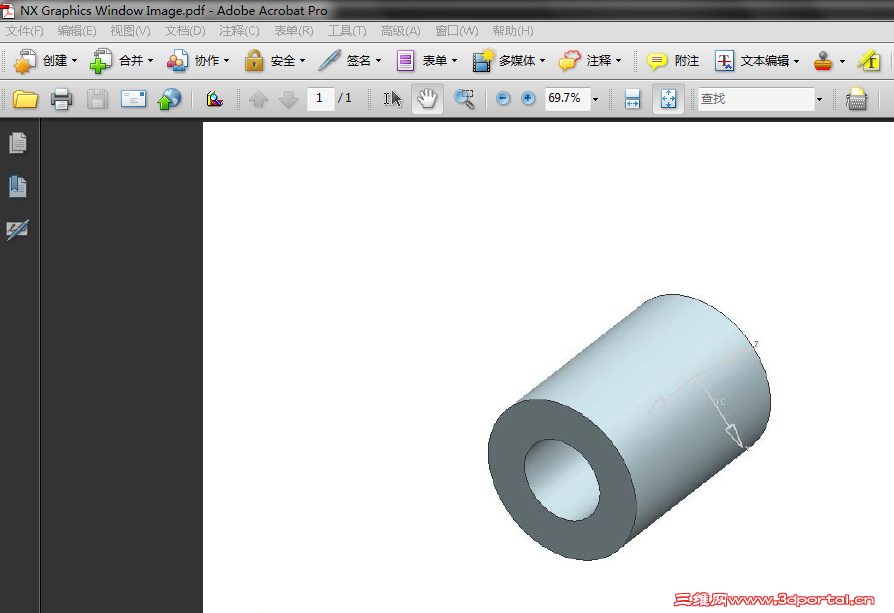Open the zoom percentage dropdown arrow

click(596, 99)
